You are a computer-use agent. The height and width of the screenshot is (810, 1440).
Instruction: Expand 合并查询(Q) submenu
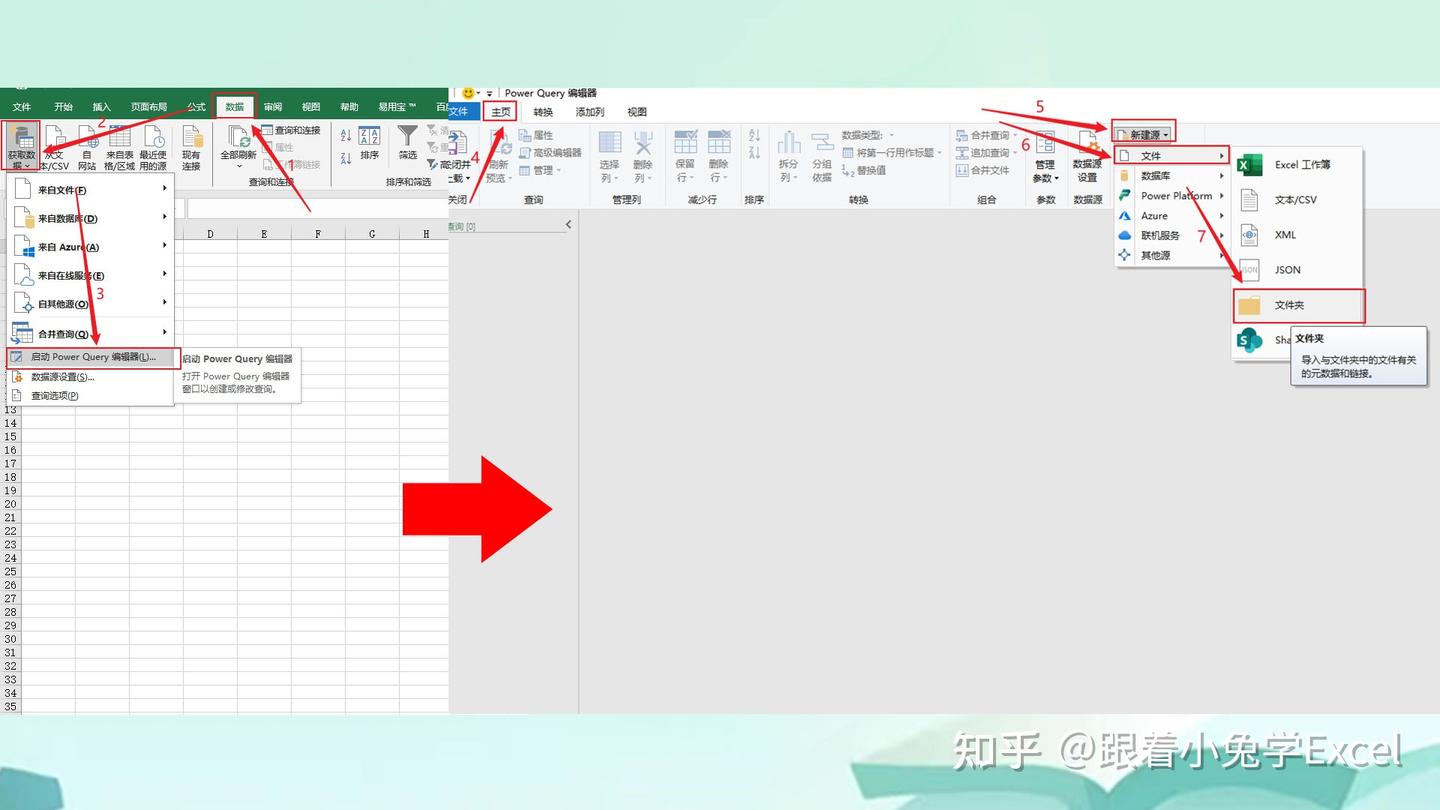coord(91,334)
